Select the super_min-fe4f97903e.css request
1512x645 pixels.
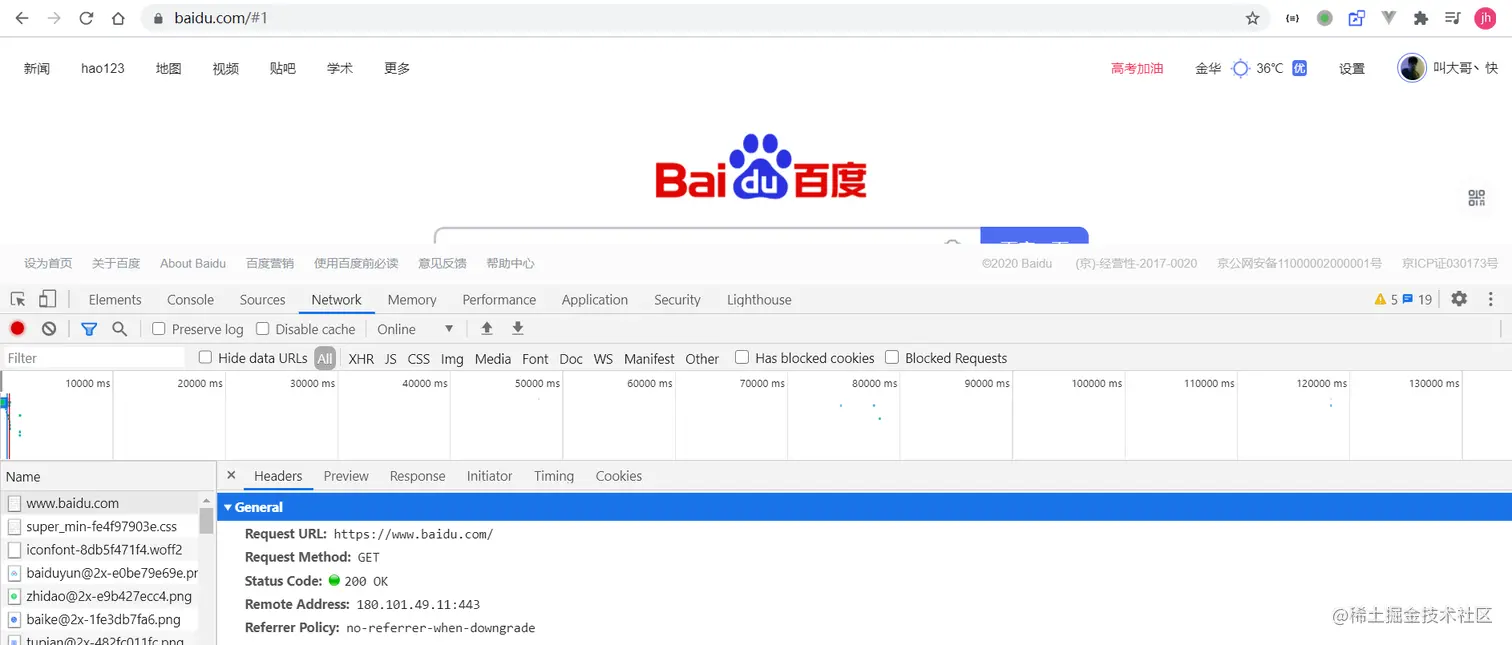click(x=100, y=526)
